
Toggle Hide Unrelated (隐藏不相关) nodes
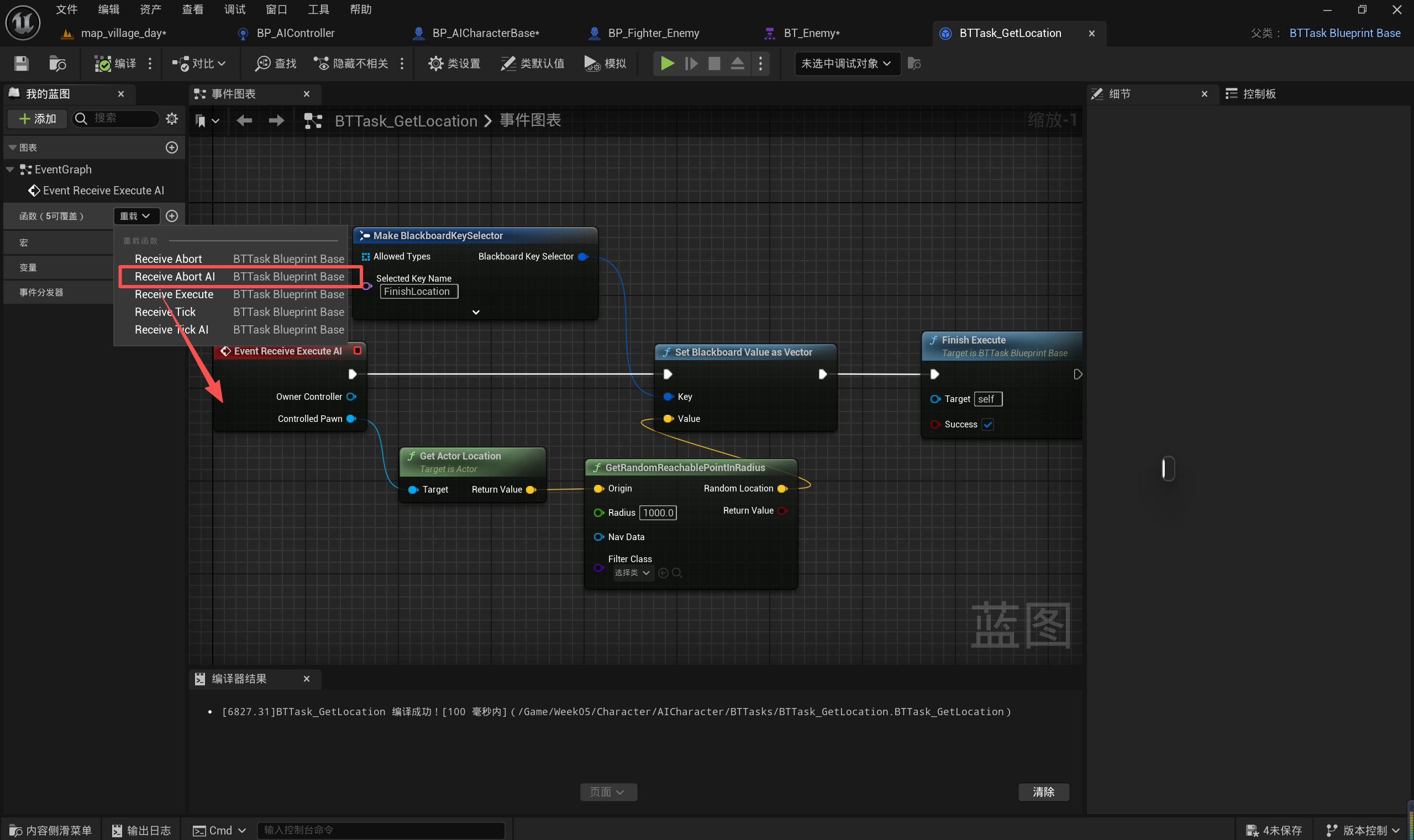(x=351, y=64)
